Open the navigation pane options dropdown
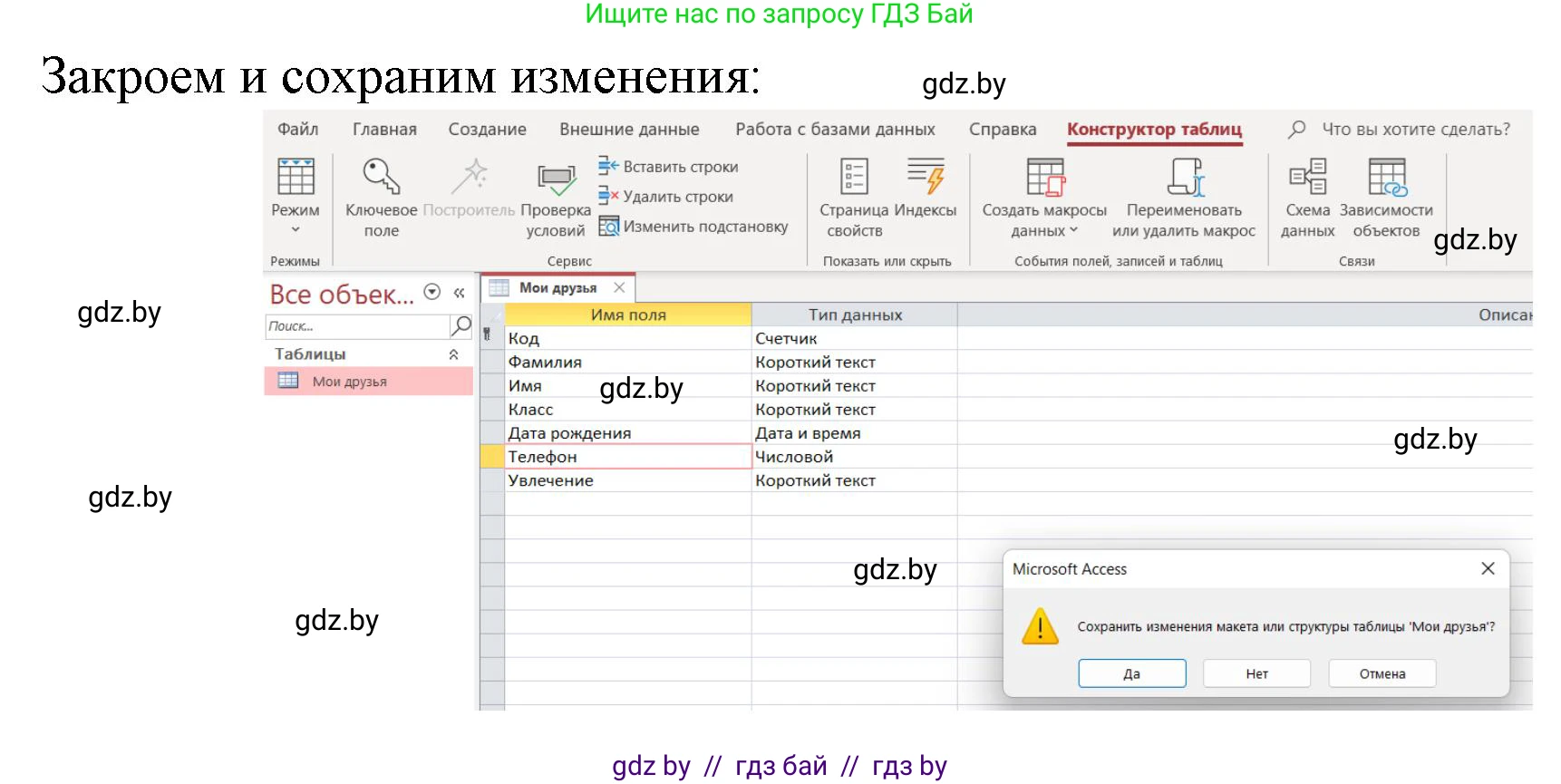This screenshot has height=784, width=1561. [432, 292]
